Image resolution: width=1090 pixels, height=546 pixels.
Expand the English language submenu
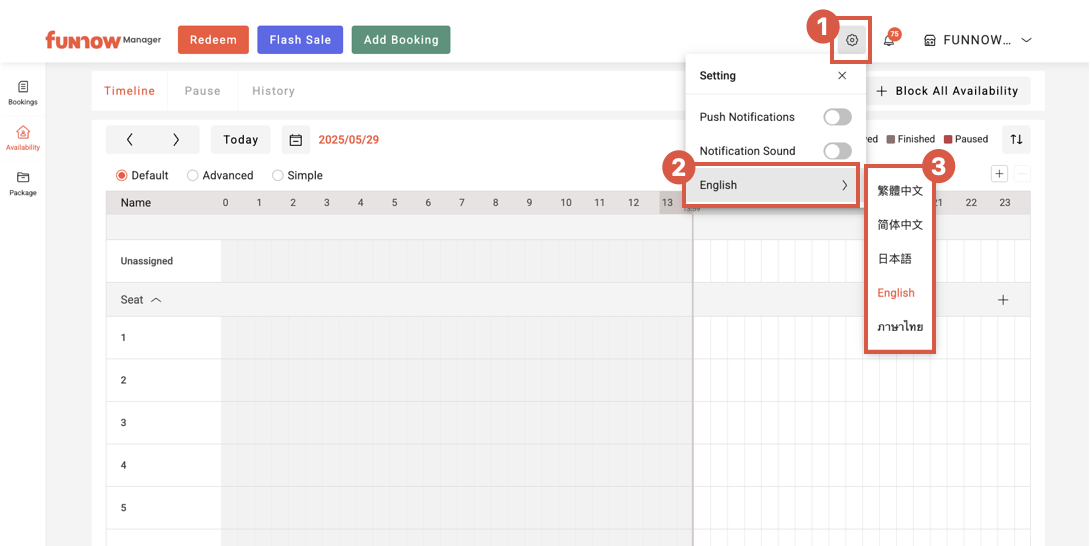click(x=772, y=185)
